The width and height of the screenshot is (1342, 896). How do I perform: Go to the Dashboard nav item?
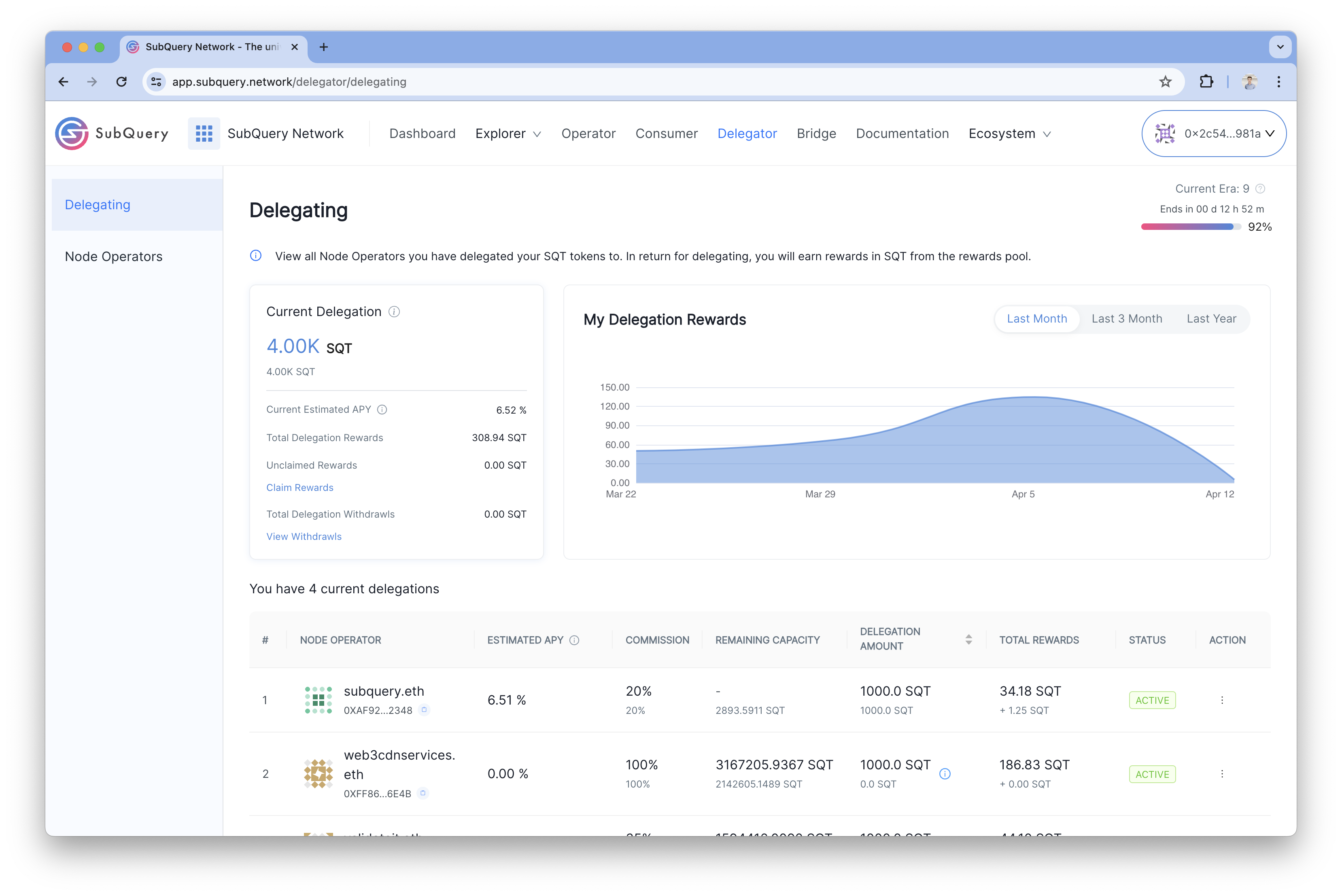coord(422,133)
